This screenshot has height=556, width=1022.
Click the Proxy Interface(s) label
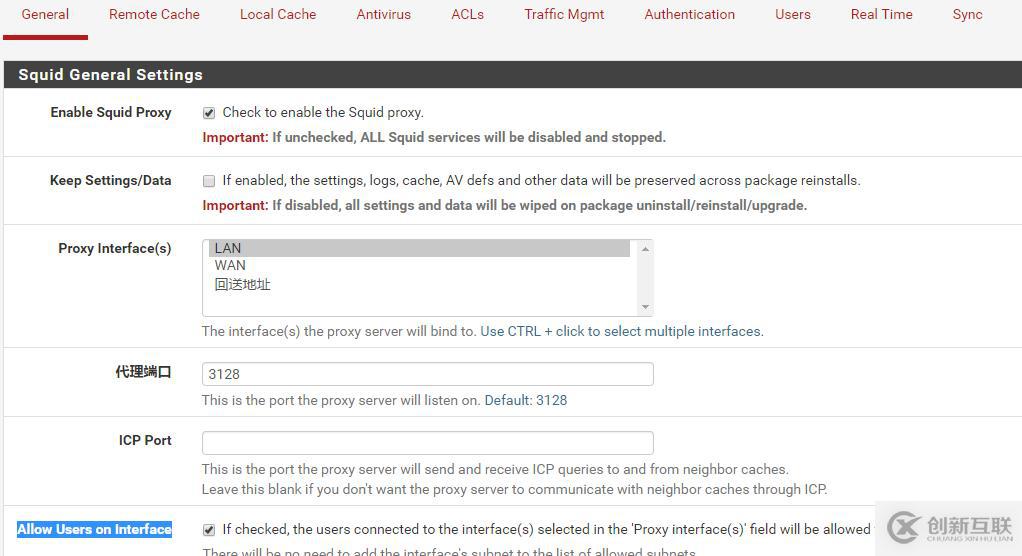point(115,248)
